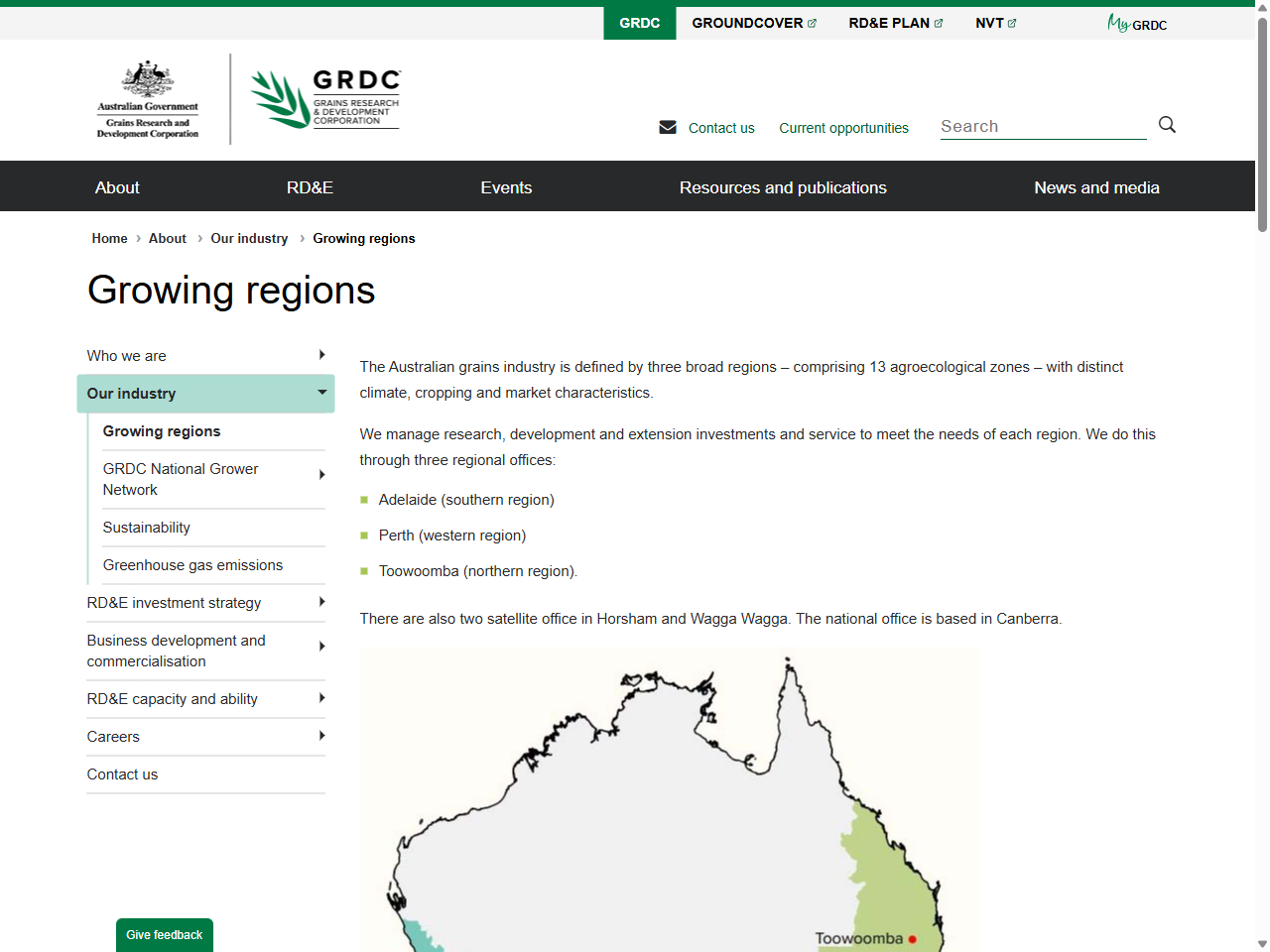Expand the Who we are submenu arrow
The width and height of the screenshot is (1270, 952).
[321, 355]
